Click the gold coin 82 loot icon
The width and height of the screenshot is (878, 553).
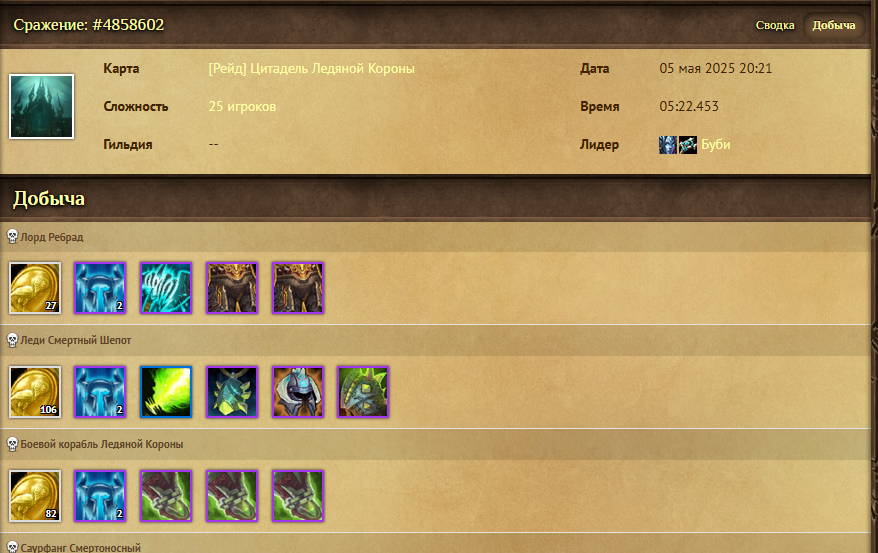pos(35,496)
